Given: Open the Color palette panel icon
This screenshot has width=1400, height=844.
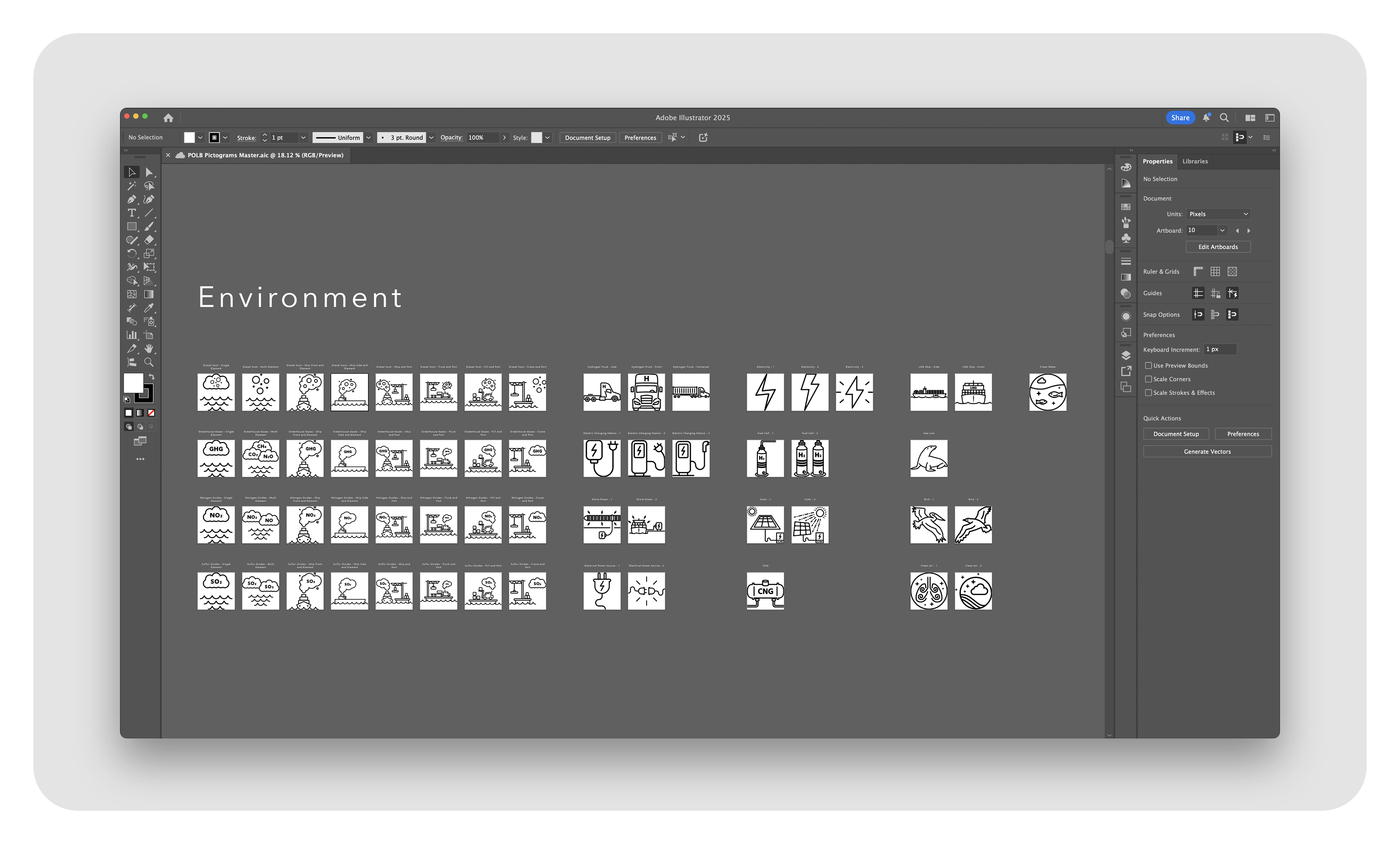Looking at the screenshot, I should [1125, 167].
